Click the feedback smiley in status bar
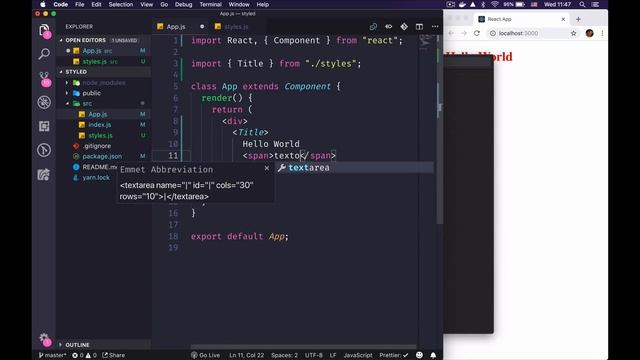The width and height of the screenshot is (640, 360). pos(419,355)
